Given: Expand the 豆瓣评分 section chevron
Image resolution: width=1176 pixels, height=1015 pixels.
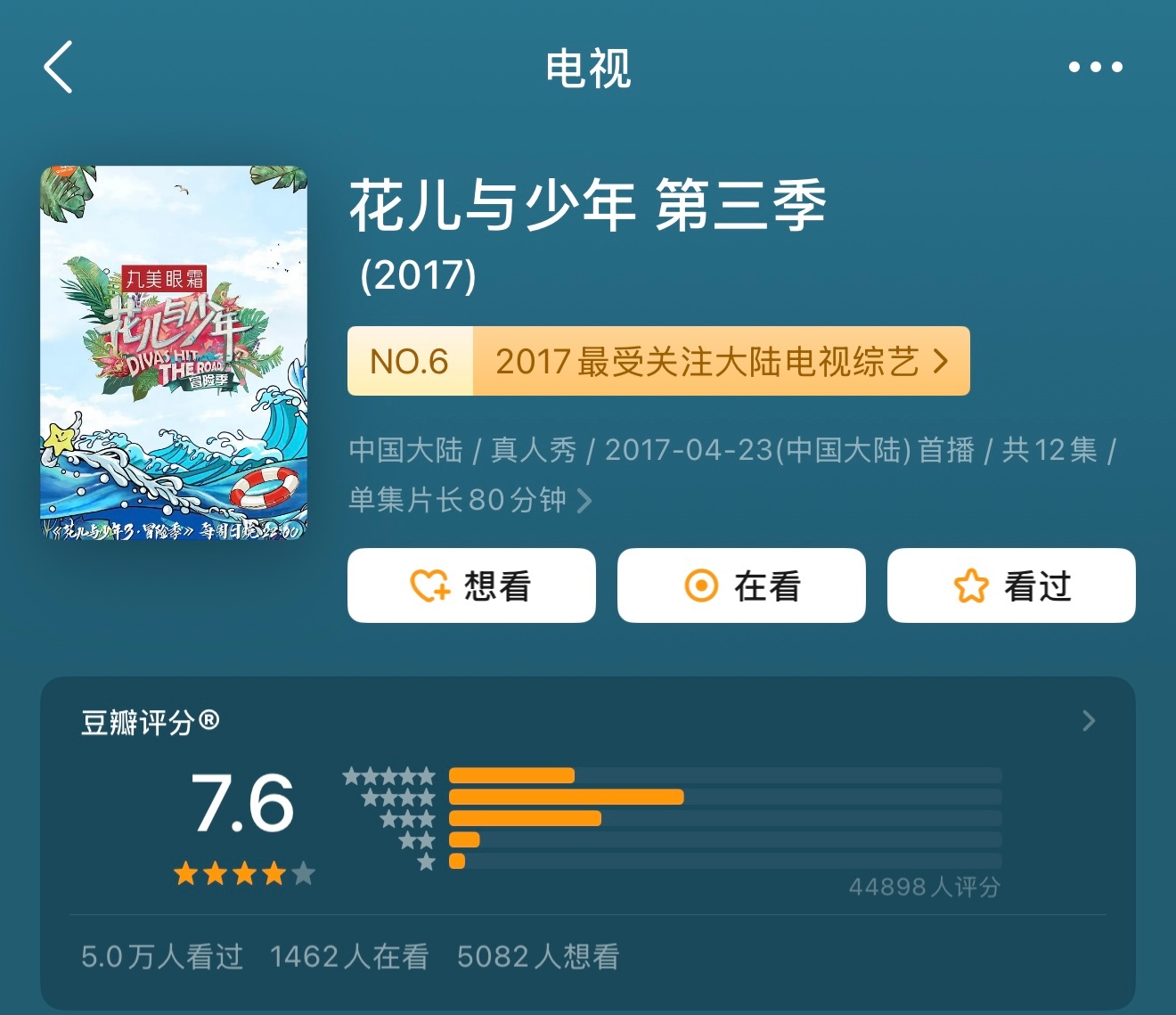Looking at the screenshot, I should (x=1089, y=721).
